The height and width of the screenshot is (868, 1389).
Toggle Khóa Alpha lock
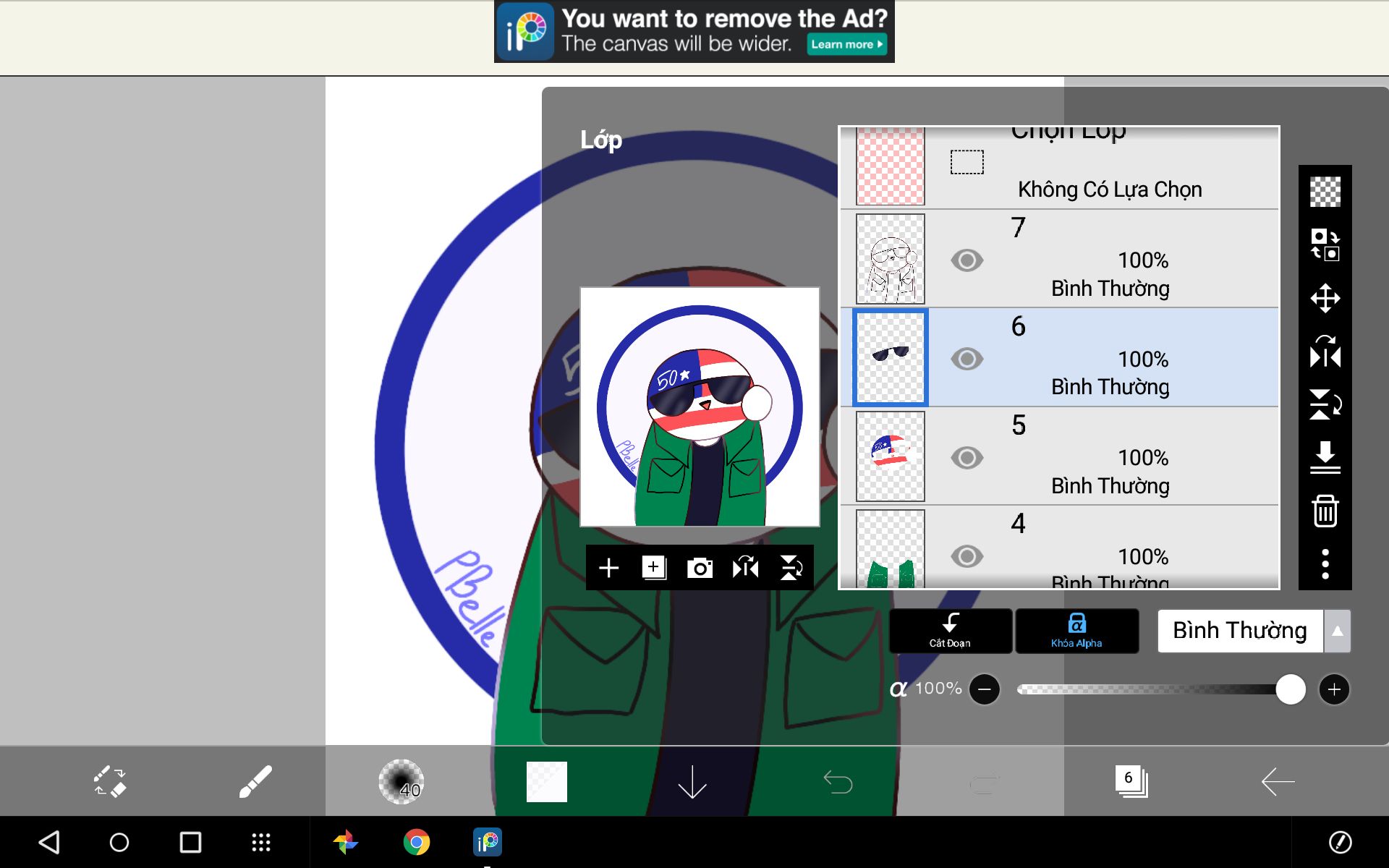(1077, 631)
